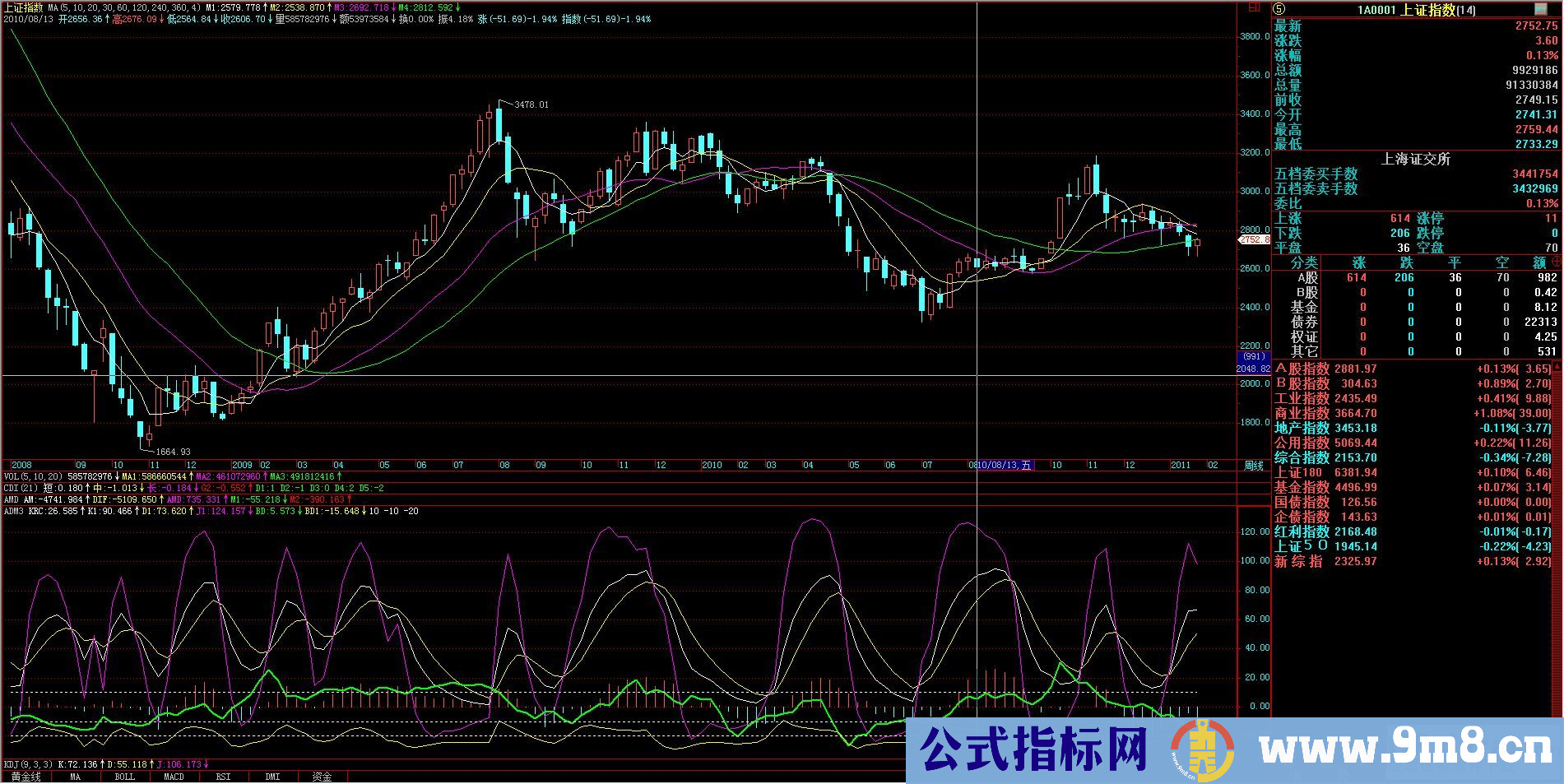This screenshot has height=784, width=1564.
Task: Click the 1A0001 上证指数 quote header
Action: pos(1415,10)
